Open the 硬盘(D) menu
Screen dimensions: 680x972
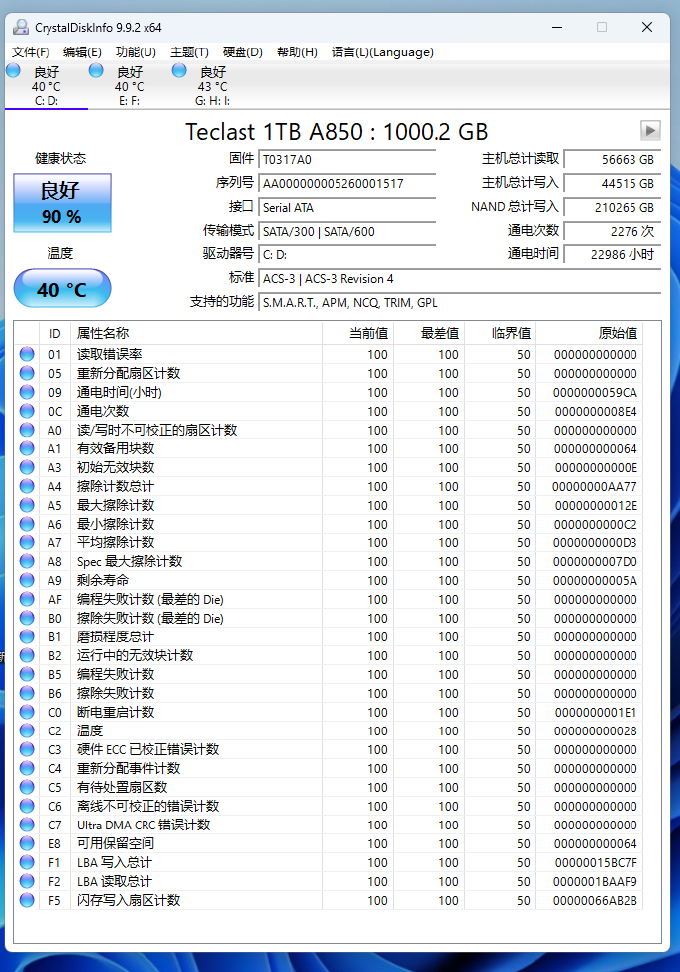pyautogui.click(x=243, y=52)
